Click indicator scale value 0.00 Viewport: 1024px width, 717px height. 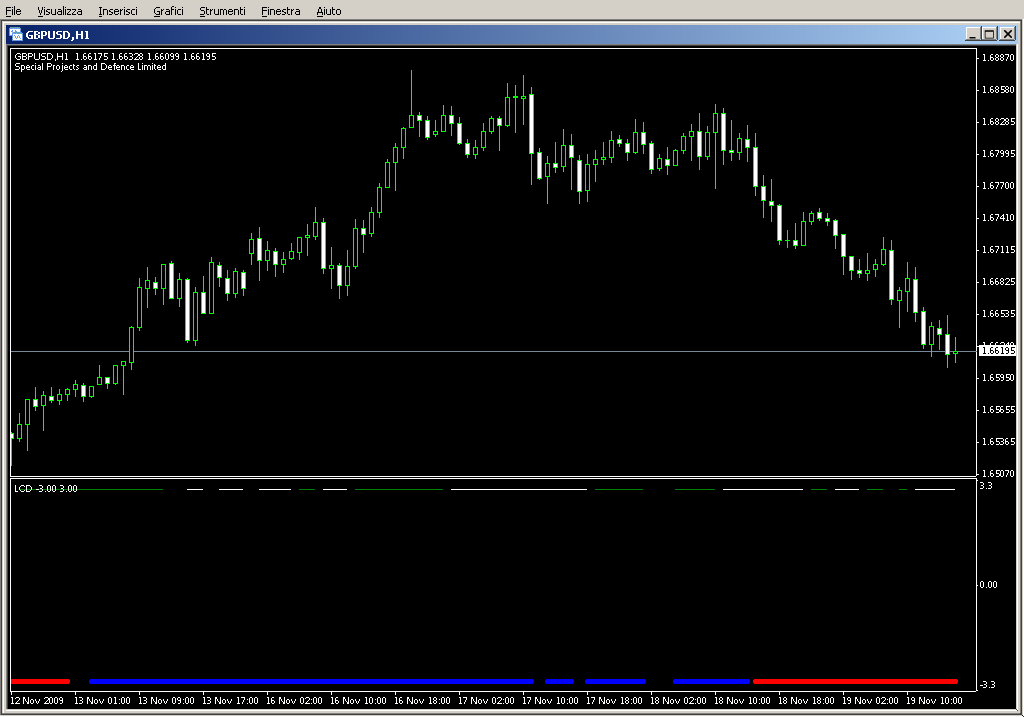(988, 584)
